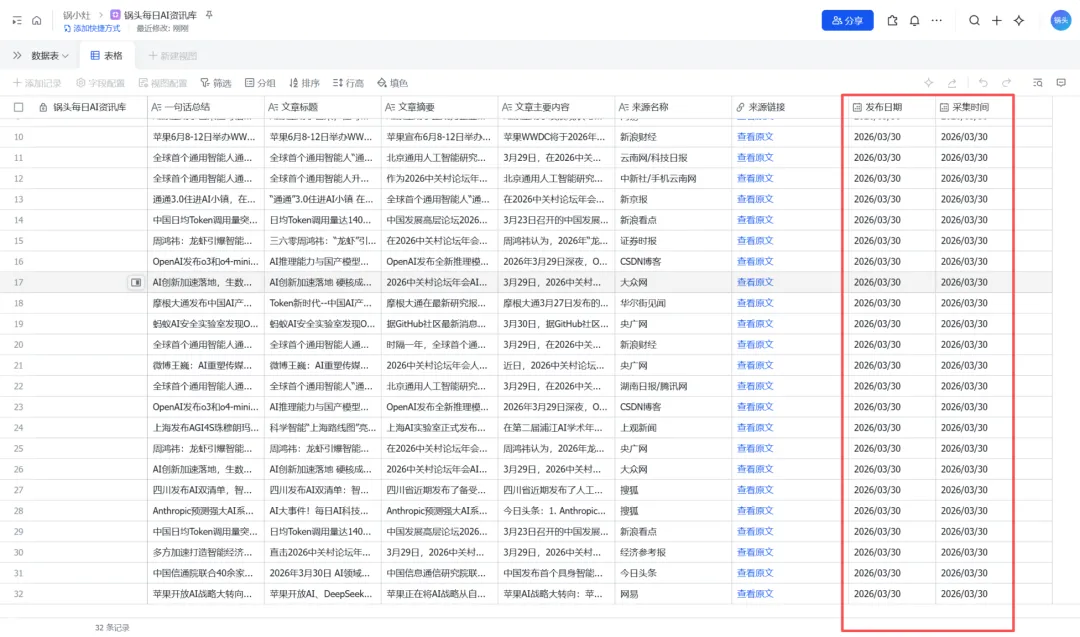Click title cell starting Token新时代

click(x=323, y=303)
